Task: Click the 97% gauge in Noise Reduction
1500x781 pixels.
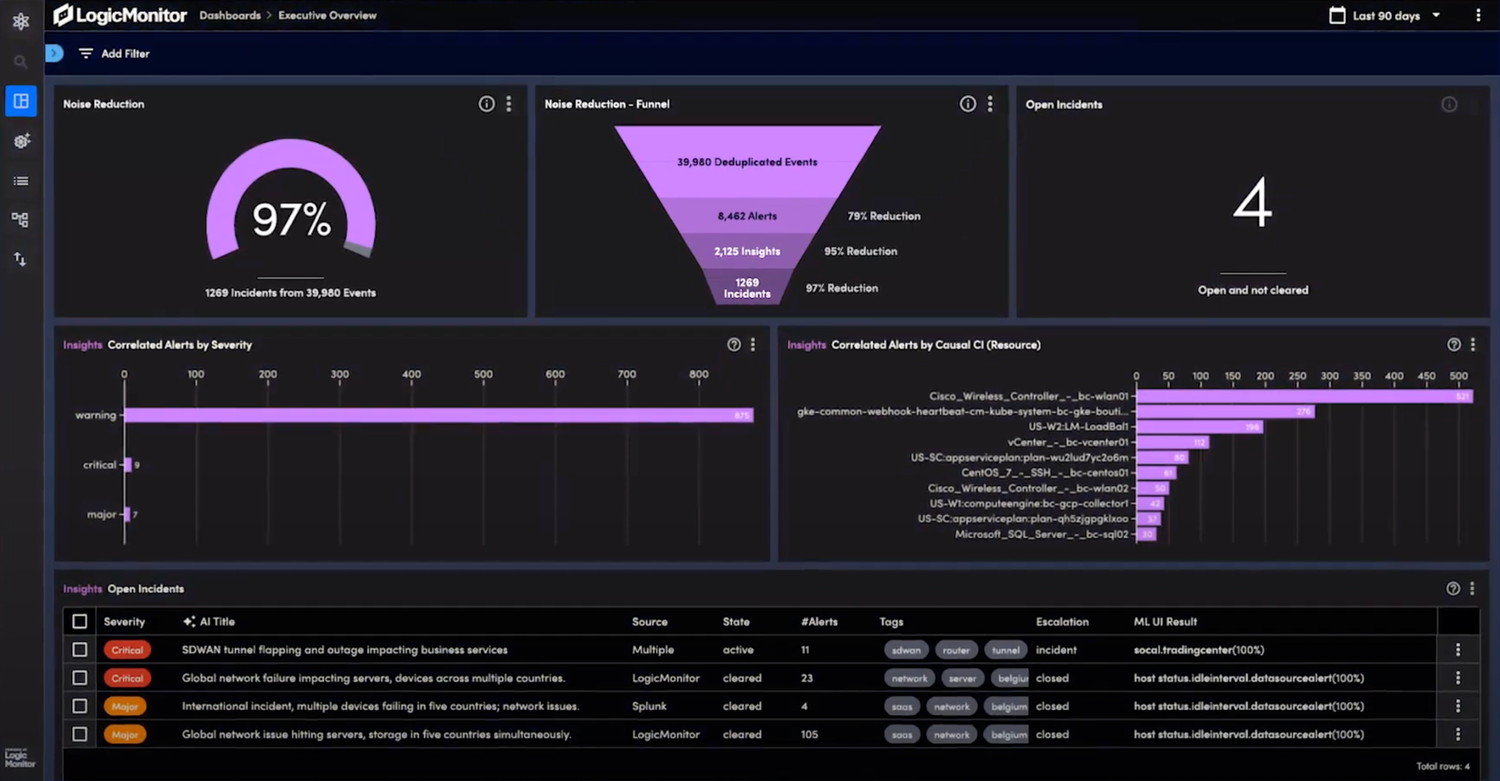Action: [x=291, y=219]
